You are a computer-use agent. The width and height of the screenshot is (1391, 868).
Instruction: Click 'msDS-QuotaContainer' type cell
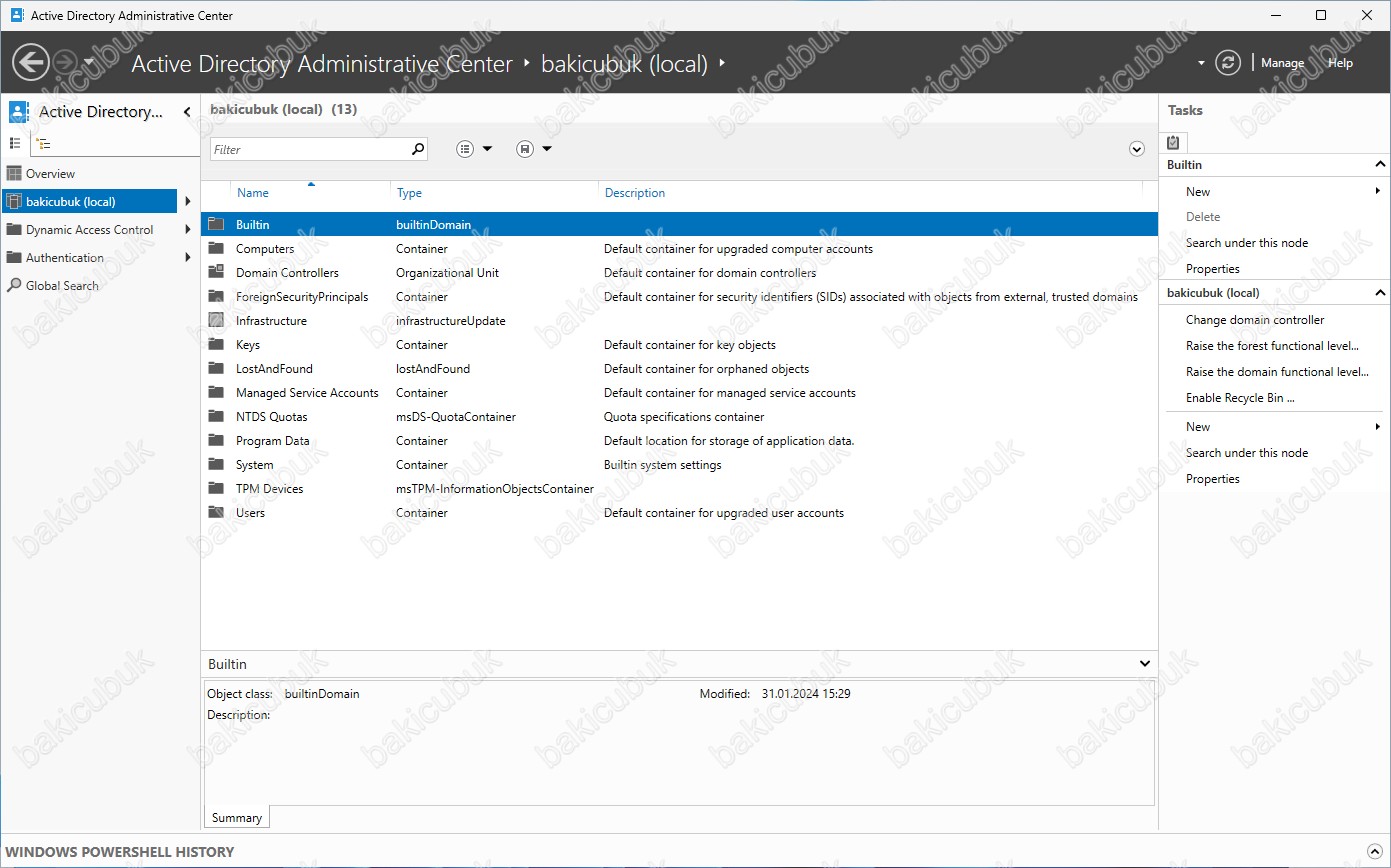point(456,417)
